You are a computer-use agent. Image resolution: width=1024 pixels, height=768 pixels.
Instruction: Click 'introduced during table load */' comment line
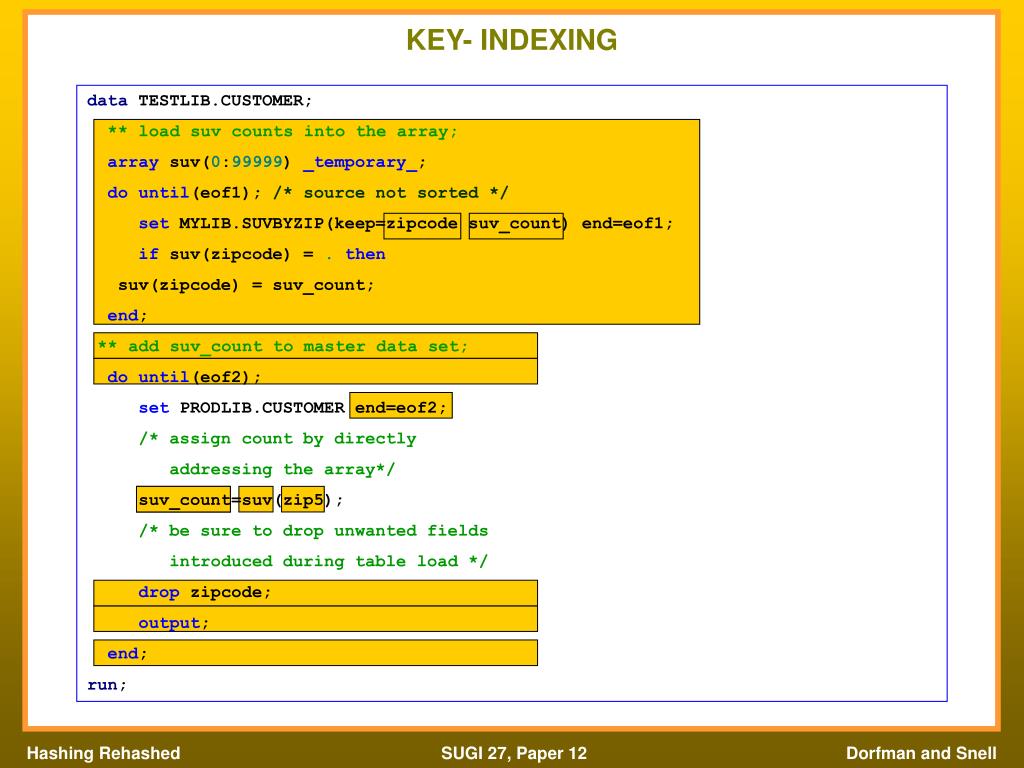[x=328, y=561]
